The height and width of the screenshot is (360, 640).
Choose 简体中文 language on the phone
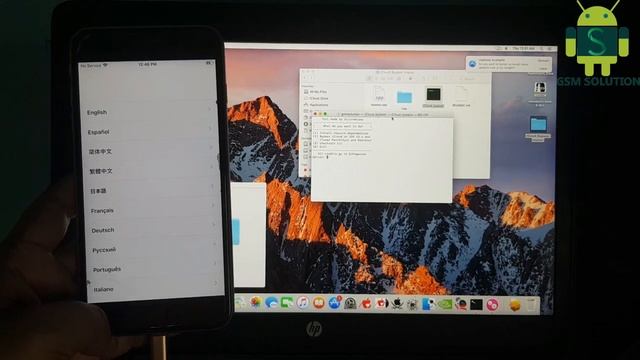point(100,151)
